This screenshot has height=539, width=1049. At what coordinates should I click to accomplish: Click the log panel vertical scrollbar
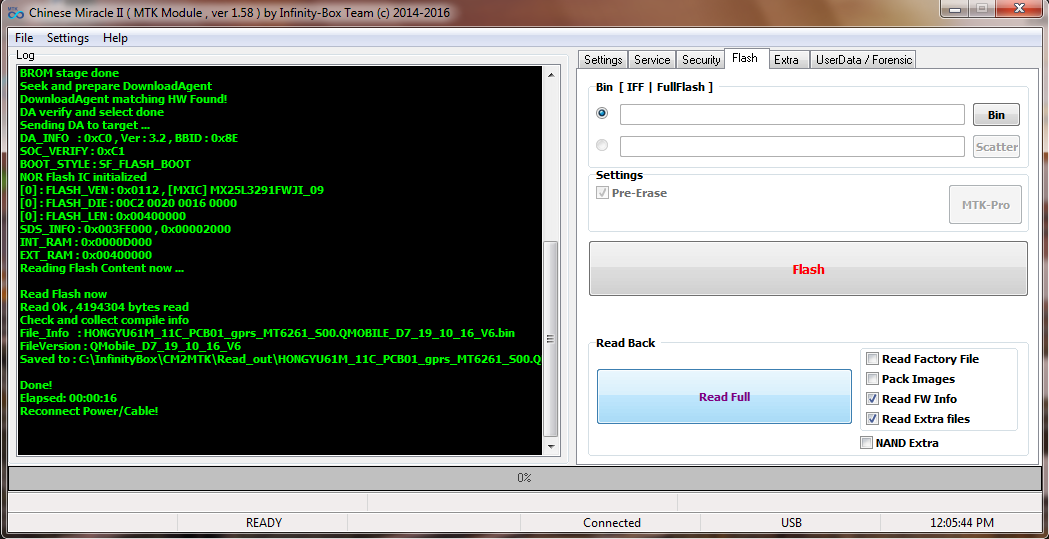(x=550, y=340)
